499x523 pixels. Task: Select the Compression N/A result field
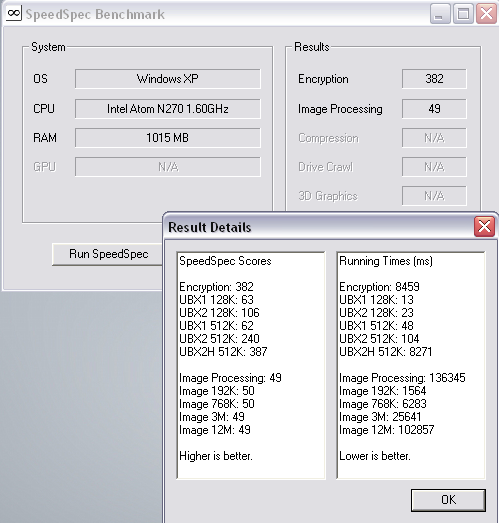click(x=434, y=138)
